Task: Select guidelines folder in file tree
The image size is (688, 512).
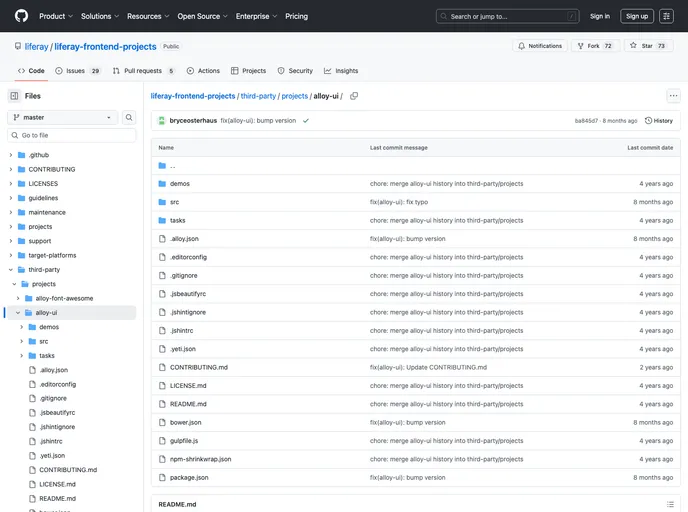Action: pyautogui.click(x=43, y=198)
